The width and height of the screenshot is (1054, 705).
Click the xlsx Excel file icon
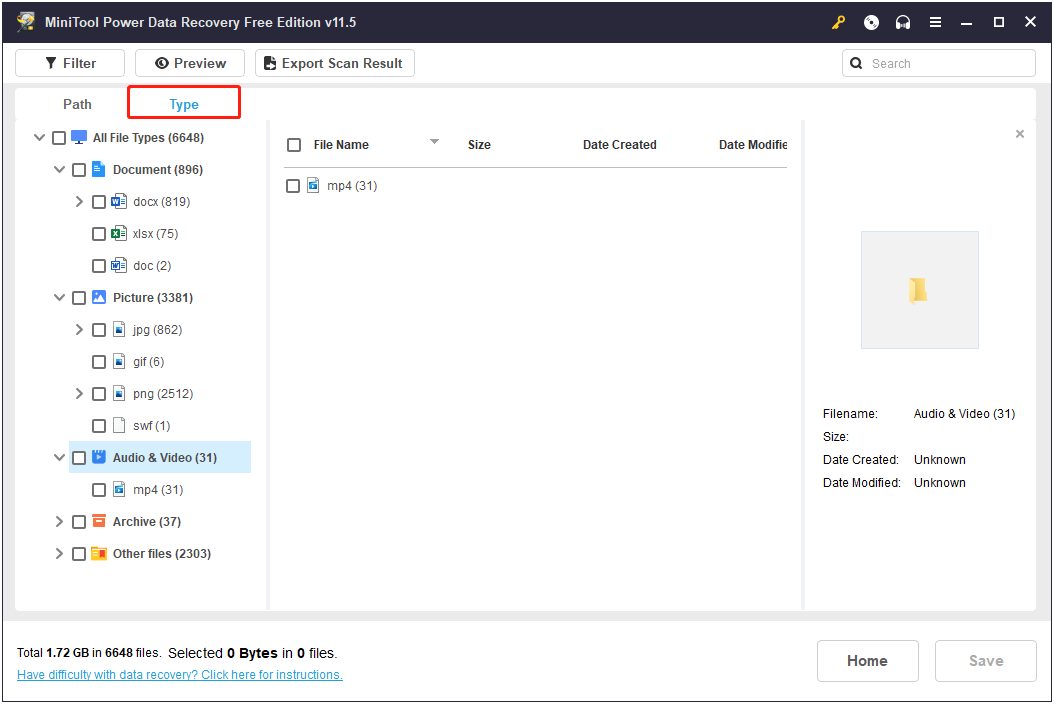(x=119, y=234)
